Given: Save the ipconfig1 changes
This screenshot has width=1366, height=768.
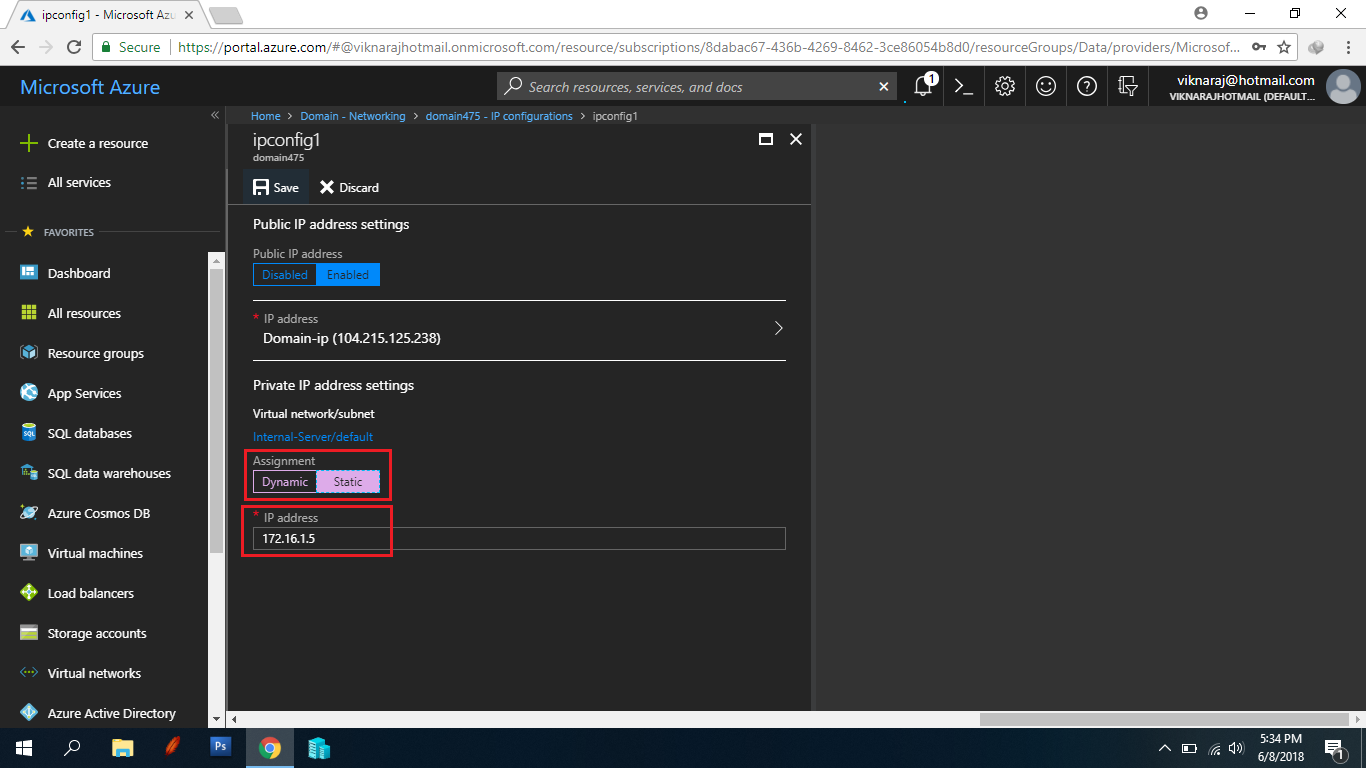Looking at the screenshot, I should pyautogui.click(x=275, y=187).
